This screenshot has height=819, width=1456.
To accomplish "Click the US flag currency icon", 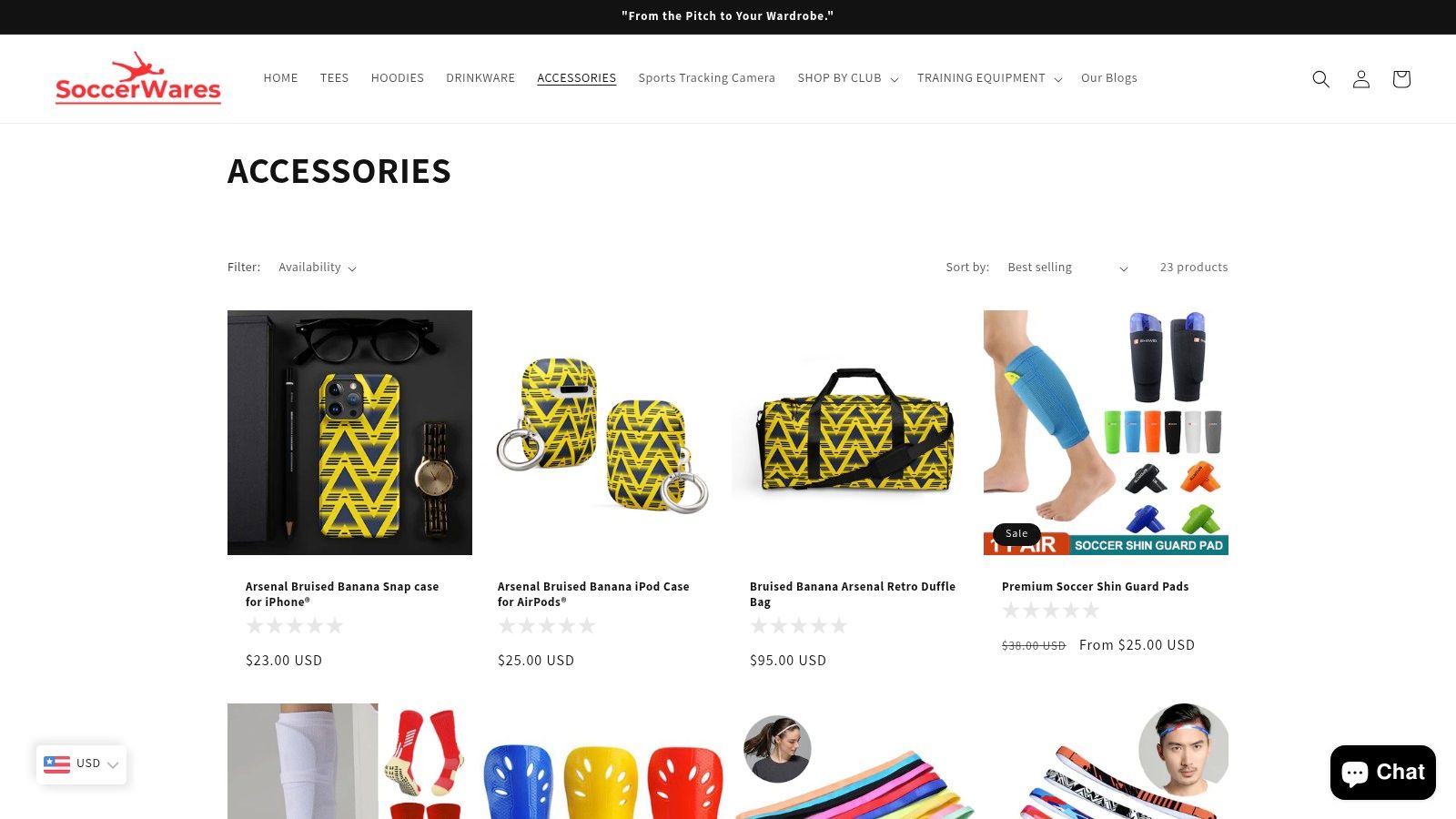I will tap(56, 763).
